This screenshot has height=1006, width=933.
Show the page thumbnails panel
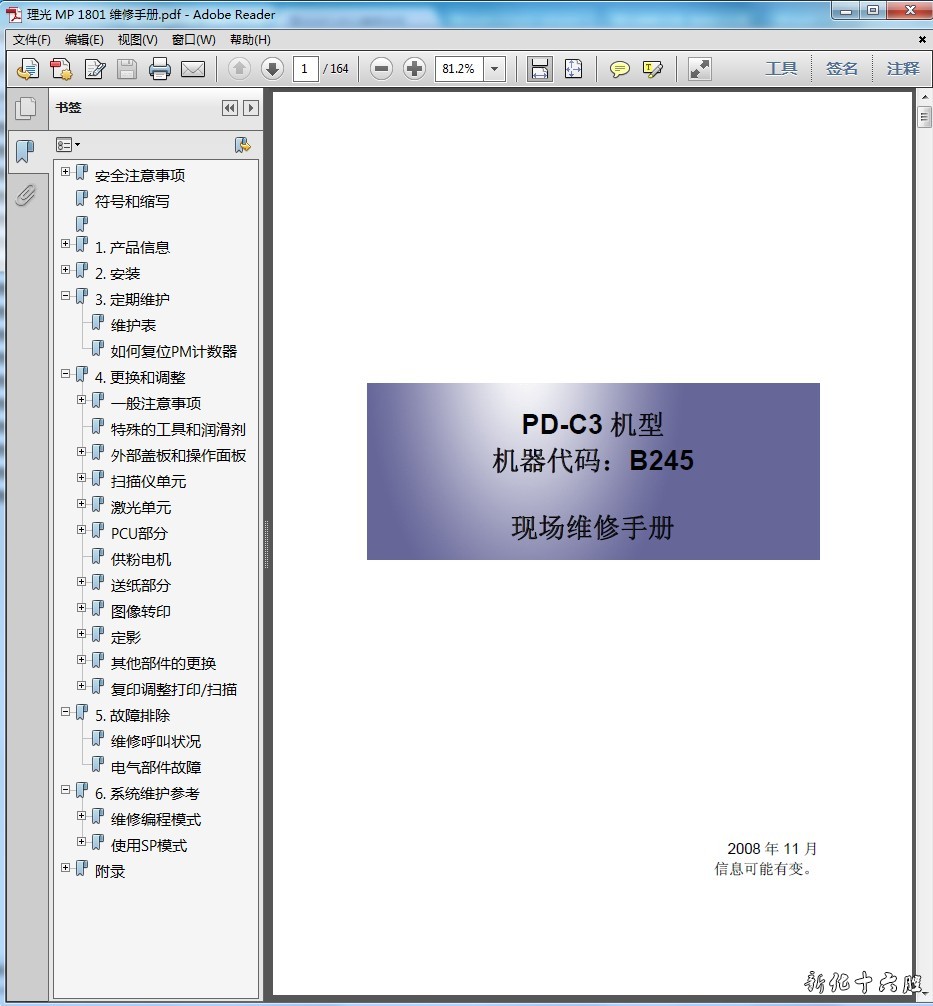coord(26,109)
